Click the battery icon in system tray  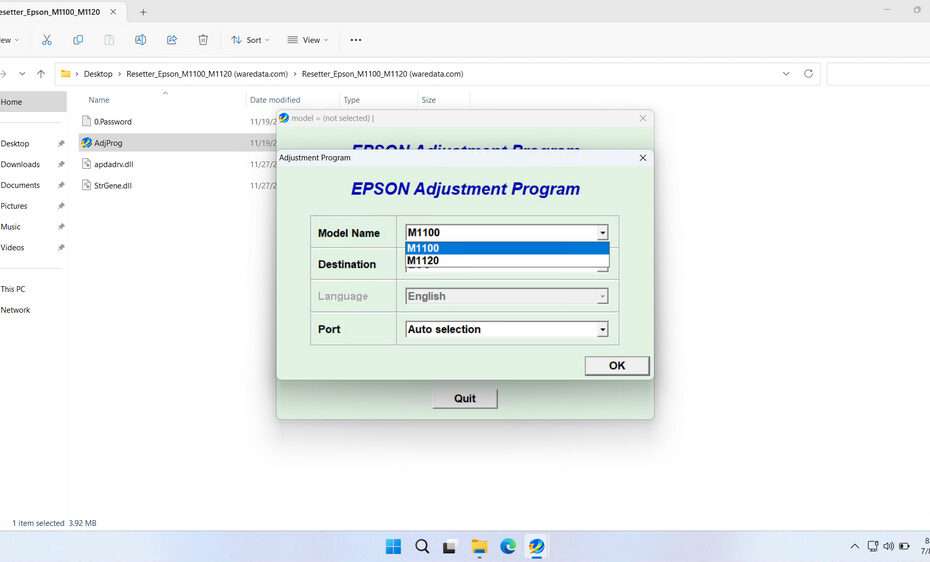(904, 546)
